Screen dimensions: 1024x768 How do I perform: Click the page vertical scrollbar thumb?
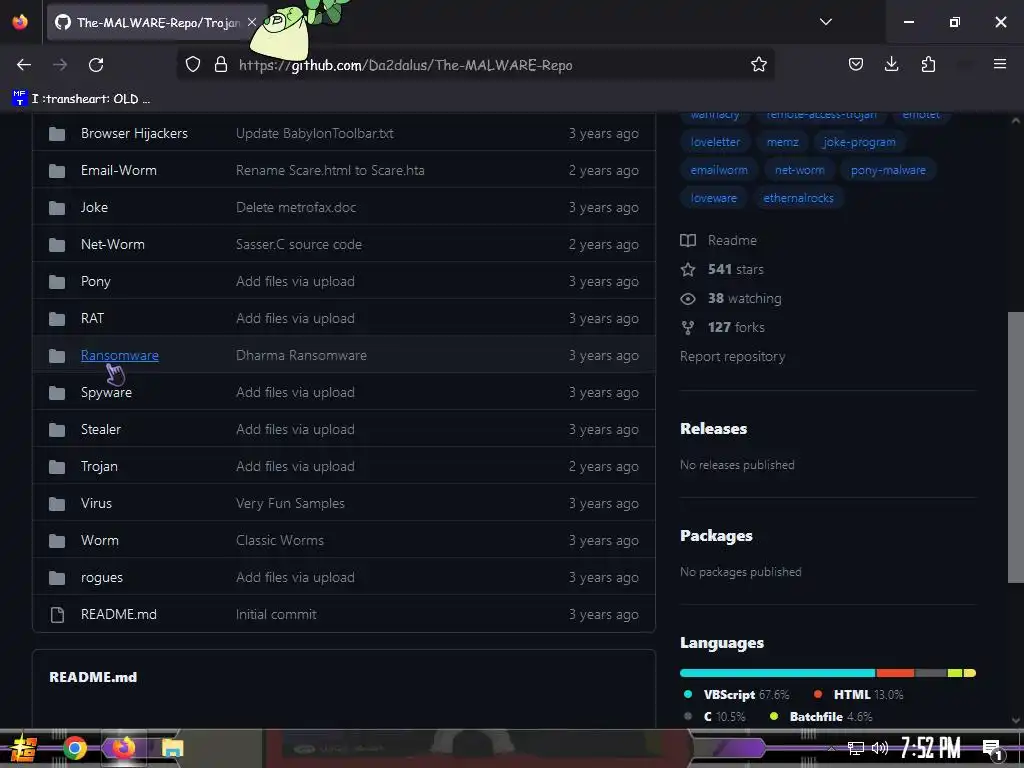point(1016,447)
